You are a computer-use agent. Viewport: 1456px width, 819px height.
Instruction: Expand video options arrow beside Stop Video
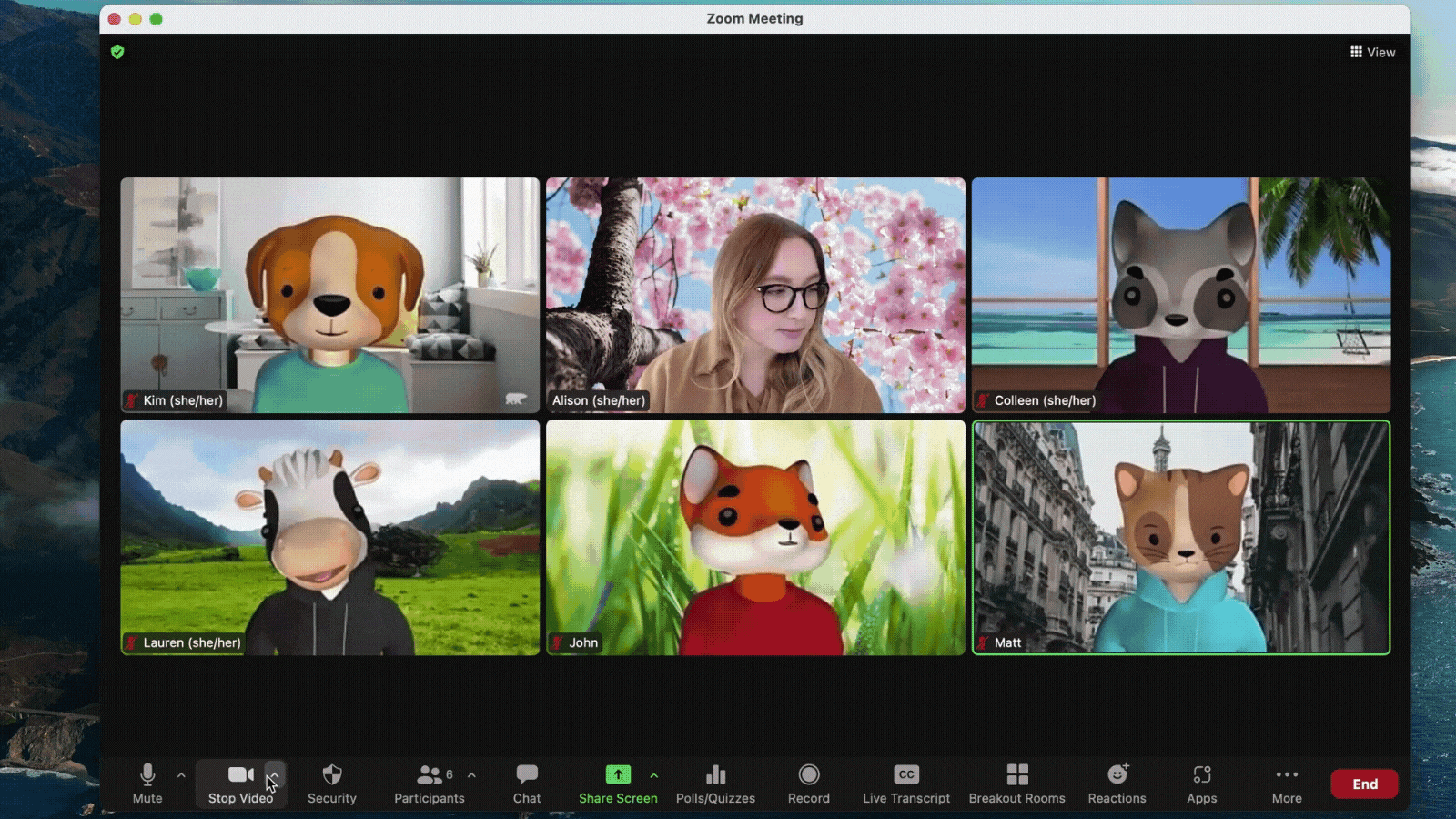tap(274, 775)
